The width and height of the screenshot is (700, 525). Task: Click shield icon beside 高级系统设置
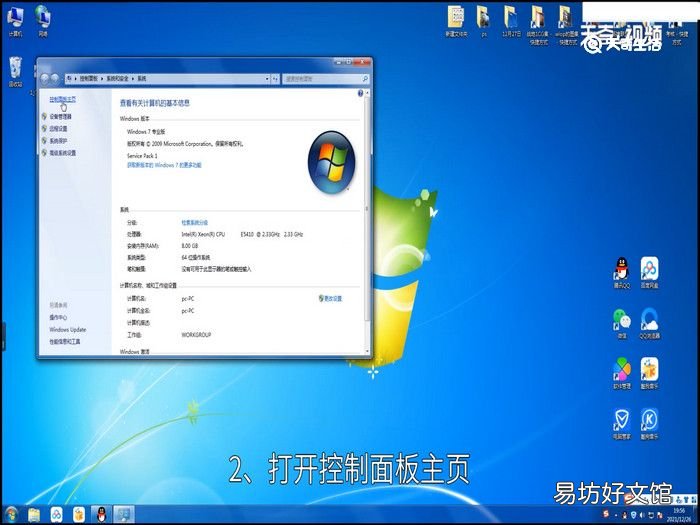pos(44,153)
